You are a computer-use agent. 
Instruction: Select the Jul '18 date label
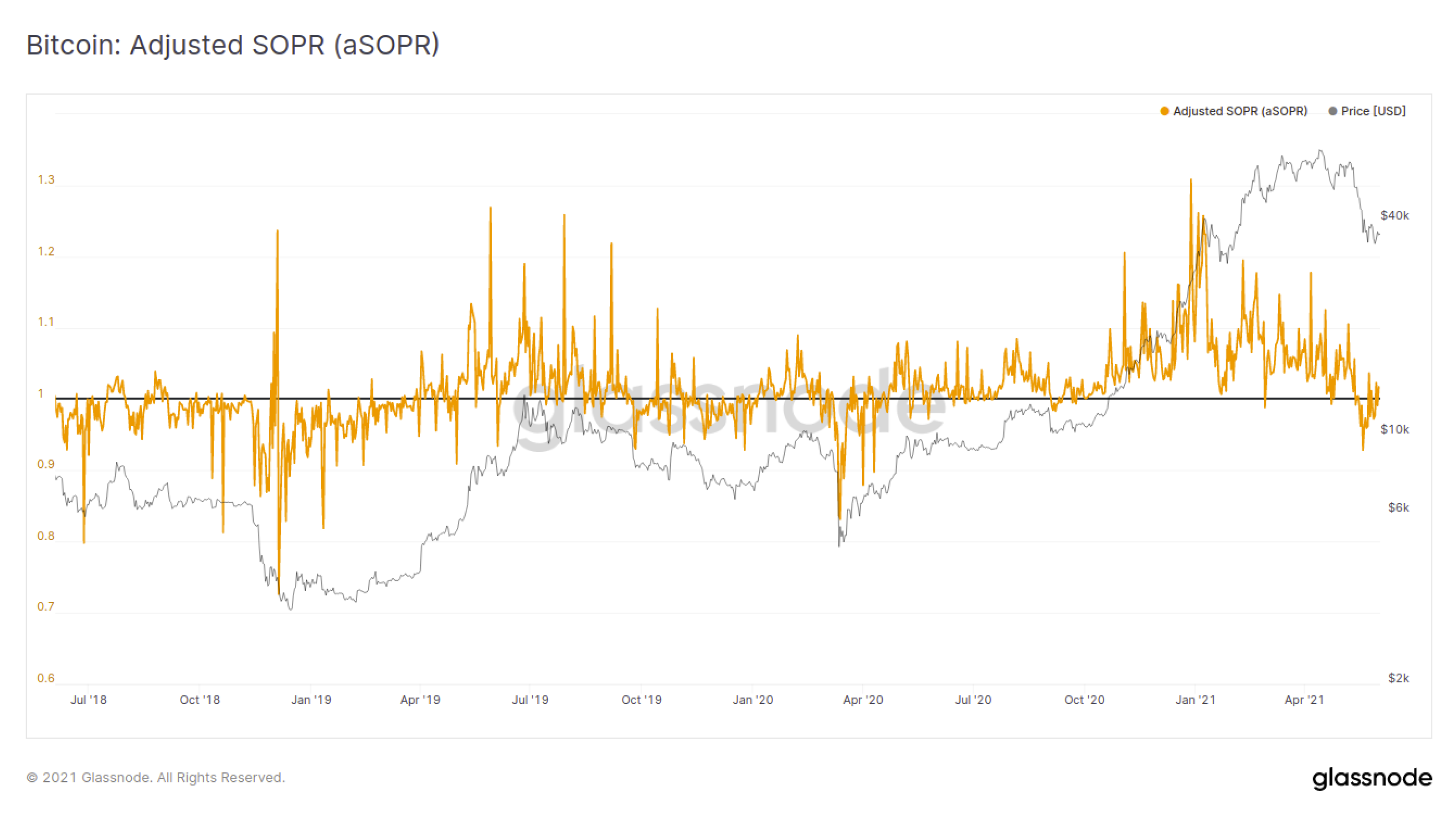pyautogui.click(x=89, y=700)
